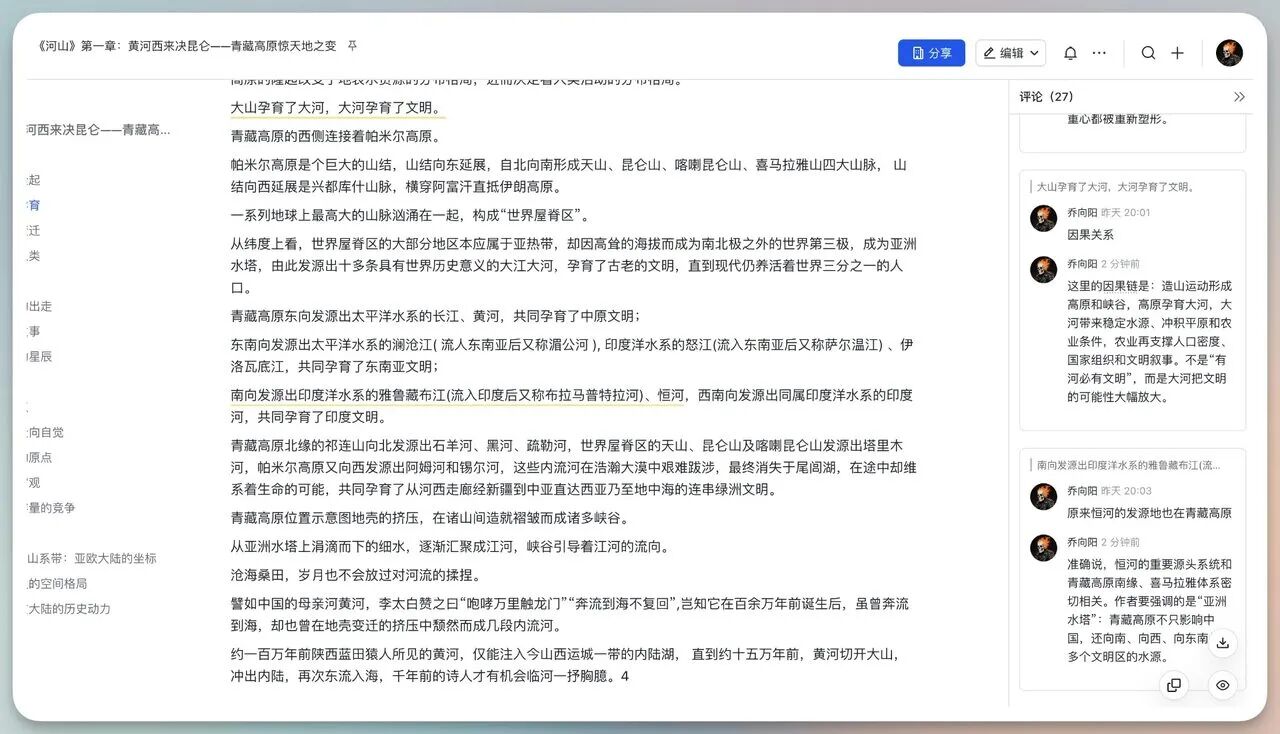Click the paragraph starting 青藏高原位置示意图
Viewport: 1280px width, 734px height.
430,518
